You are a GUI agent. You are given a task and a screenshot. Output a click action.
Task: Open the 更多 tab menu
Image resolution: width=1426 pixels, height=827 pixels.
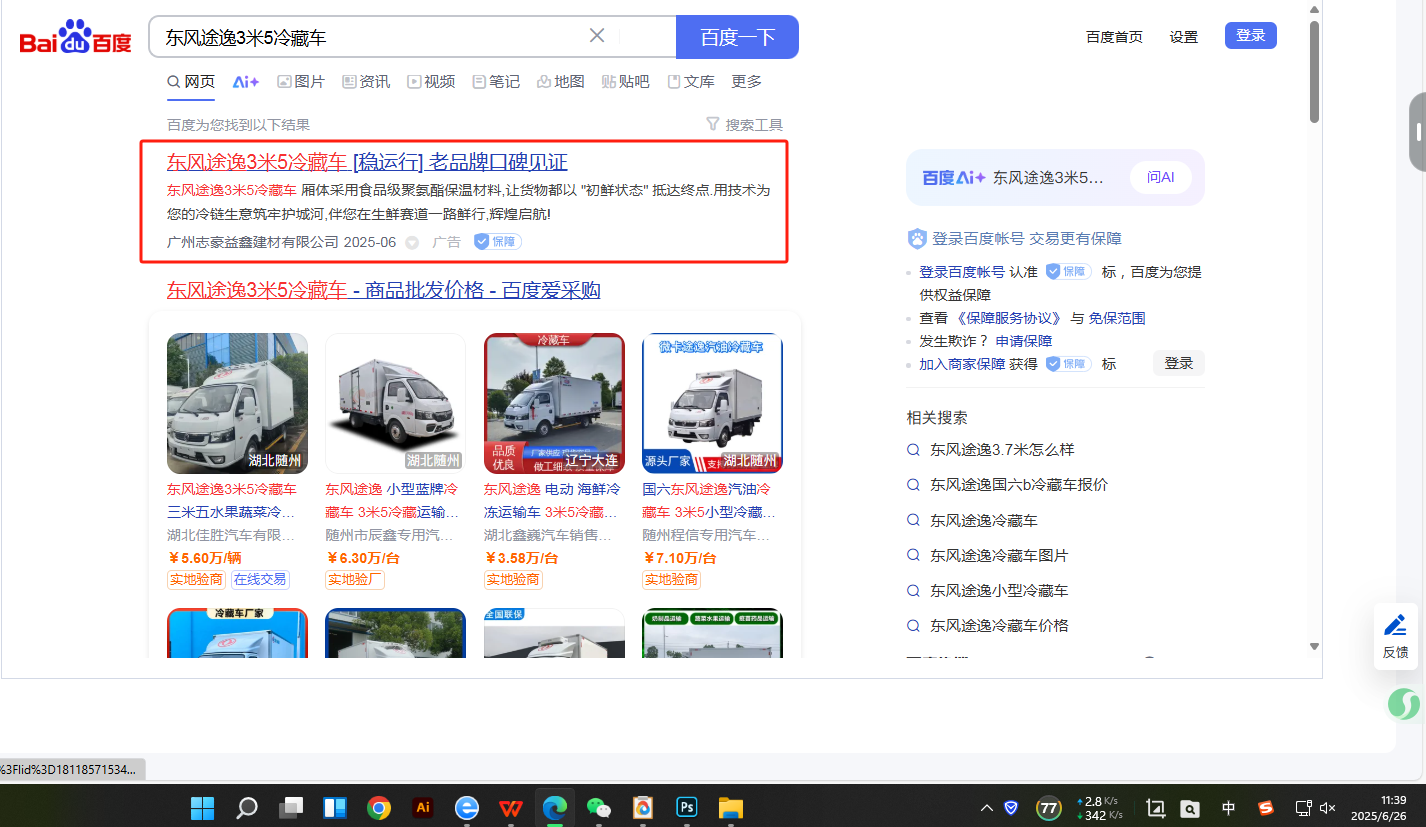pyautogui.click(x=746, y=82)
